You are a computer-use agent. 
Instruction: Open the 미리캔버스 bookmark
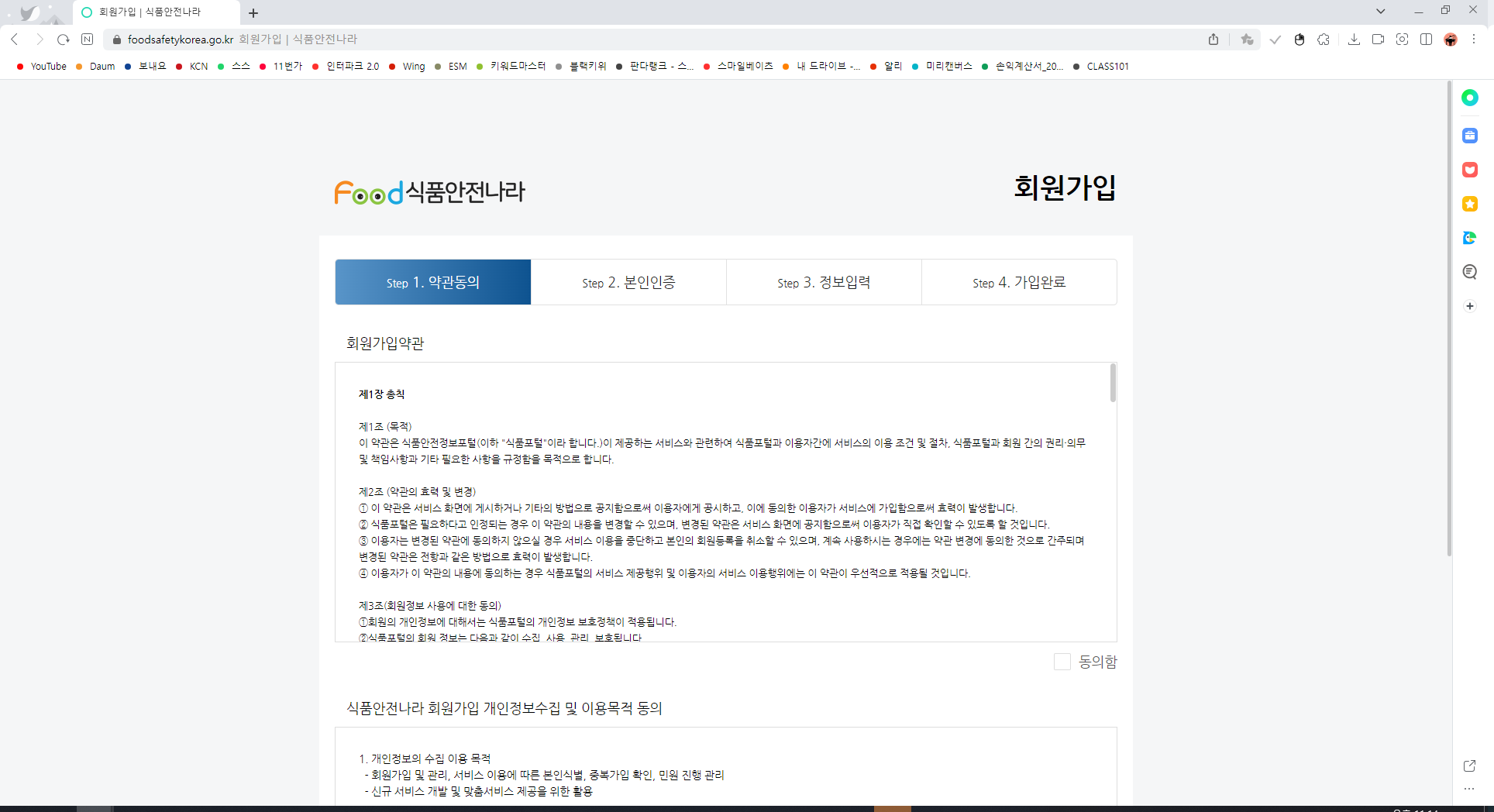click(942, 67)
